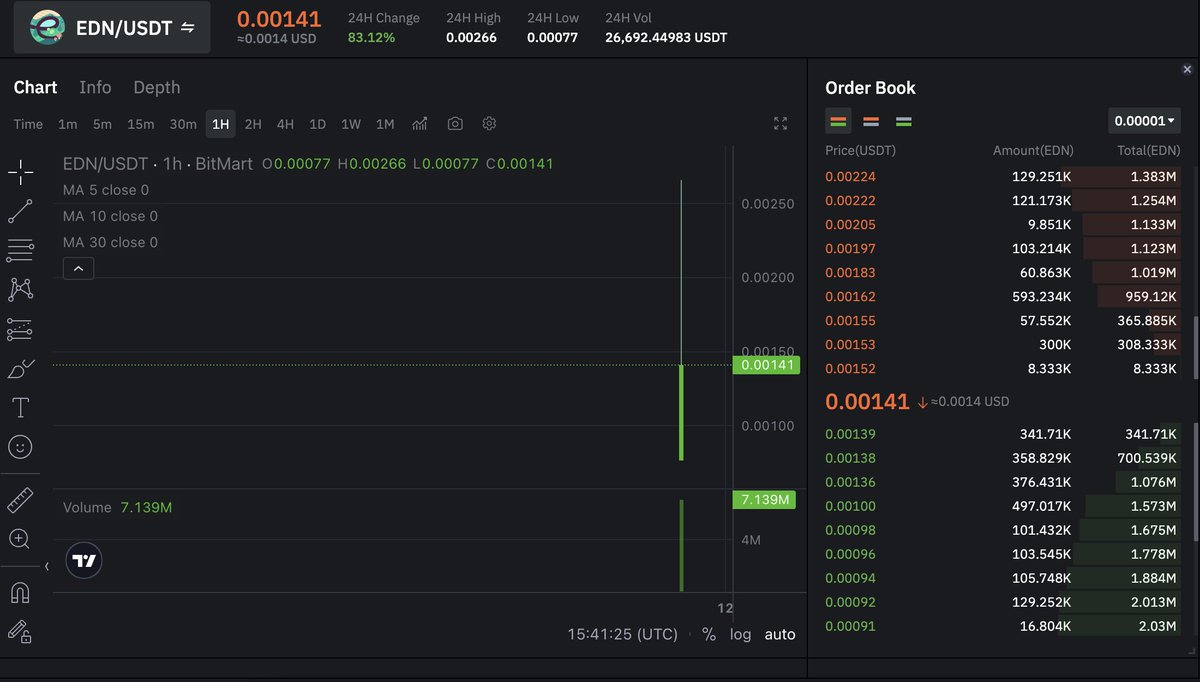
Task: Select the 1H interval
Action: 221,124
